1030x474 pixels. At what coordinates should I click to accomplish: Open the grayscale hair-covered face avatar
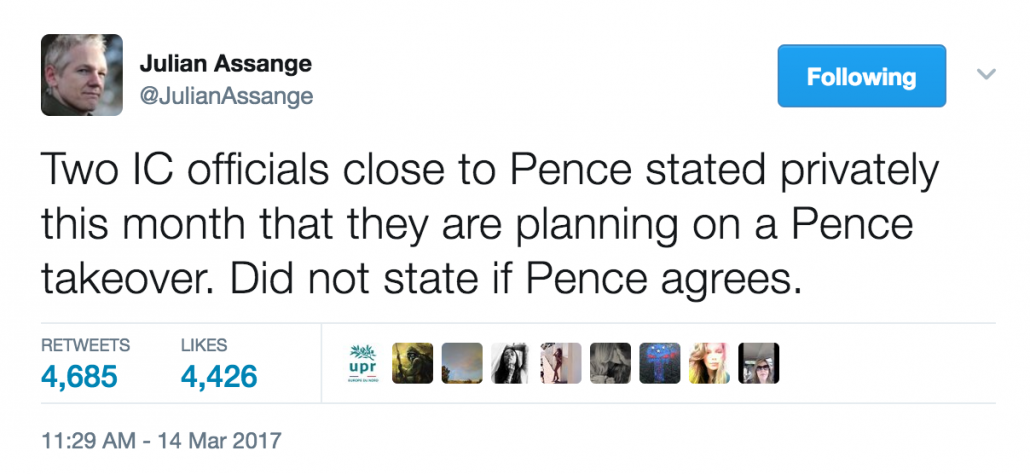(x=610, y=363)
